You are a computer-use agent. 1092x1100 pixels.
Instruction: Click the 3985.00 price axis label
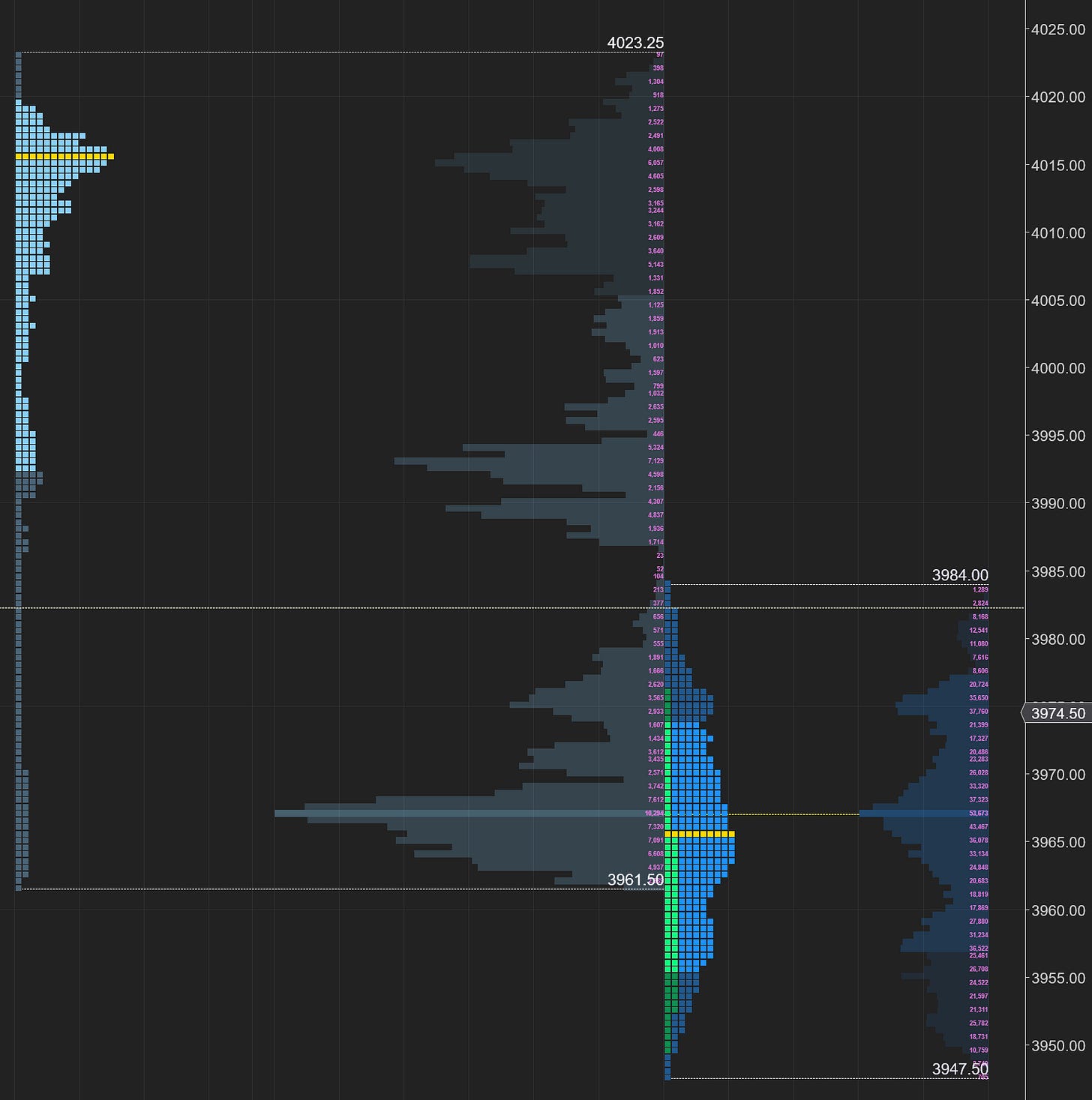coord(1058,571)
